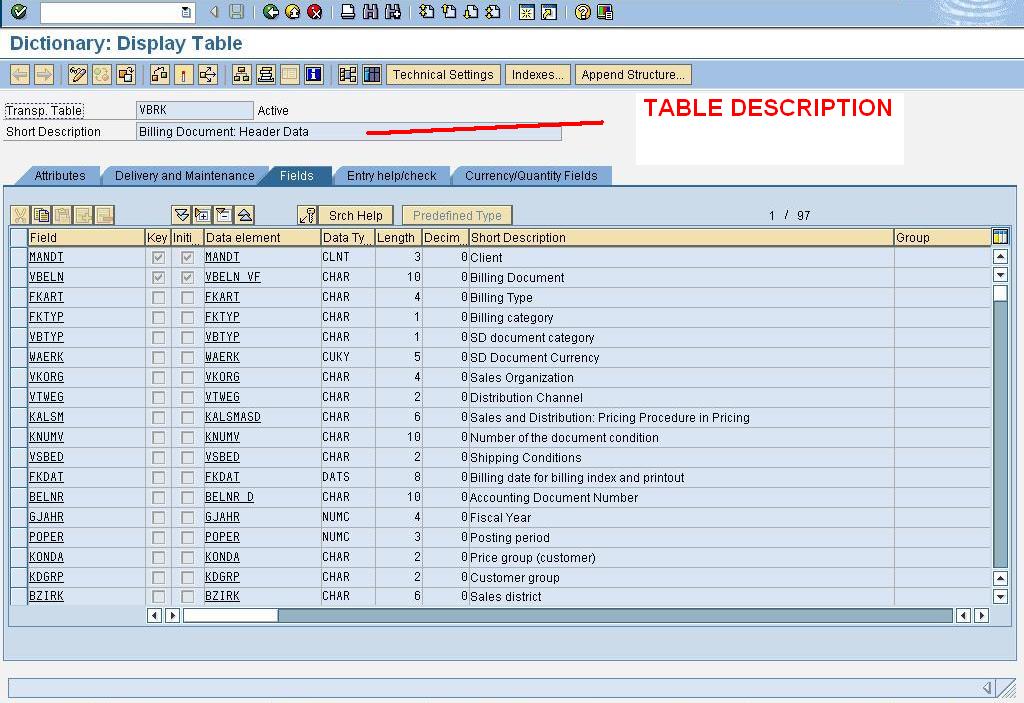The height and width of the screenshot is (703, 1024).
Task: Open the MANDT data element link
Action: pyautogui.click(x=224, y=257)
